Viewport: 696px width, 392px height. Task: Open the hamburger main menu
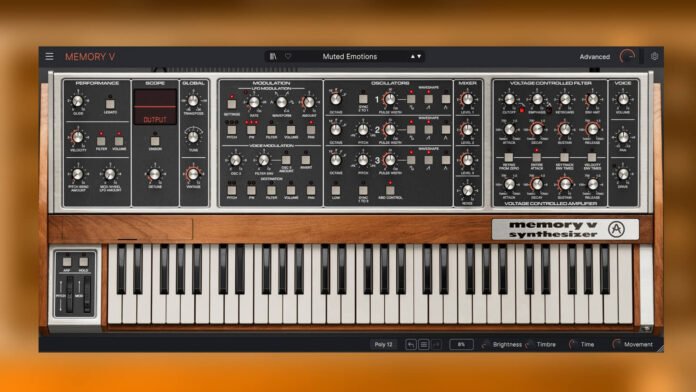click(x=49, y=56)
